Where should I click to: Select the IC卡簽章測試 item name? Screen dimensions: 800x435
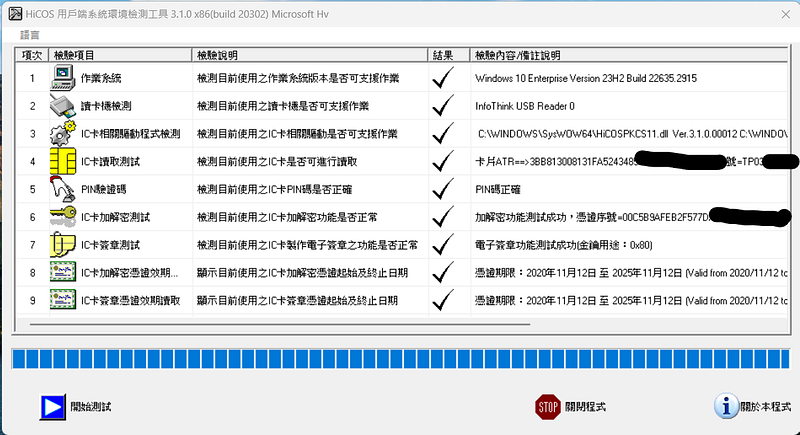[x=110, y=245]
